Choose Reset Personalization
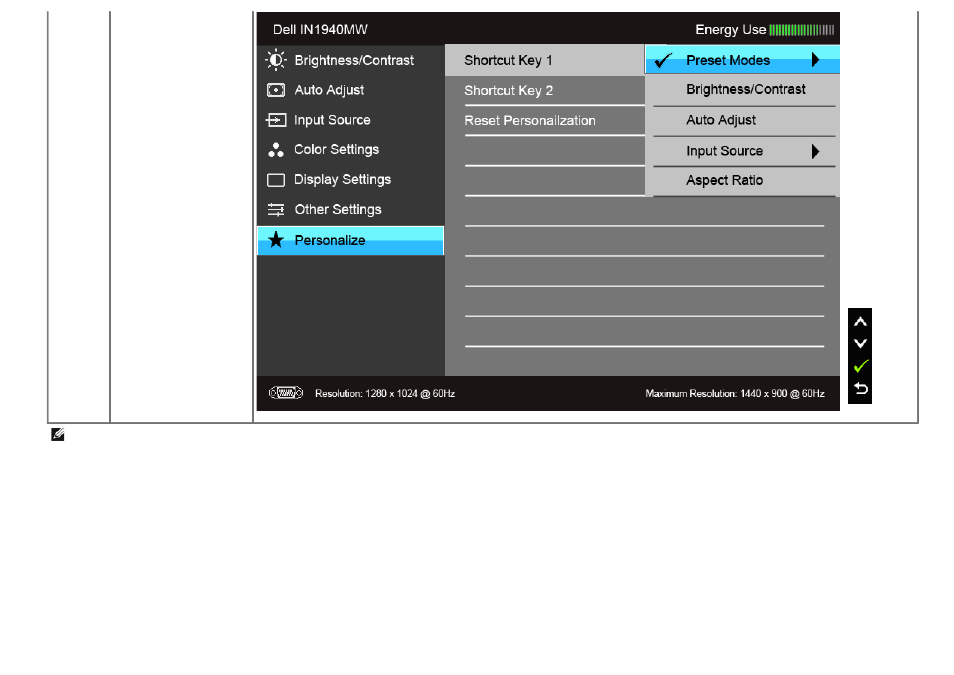This screenshot has width=954, height=675. point(545,121)
